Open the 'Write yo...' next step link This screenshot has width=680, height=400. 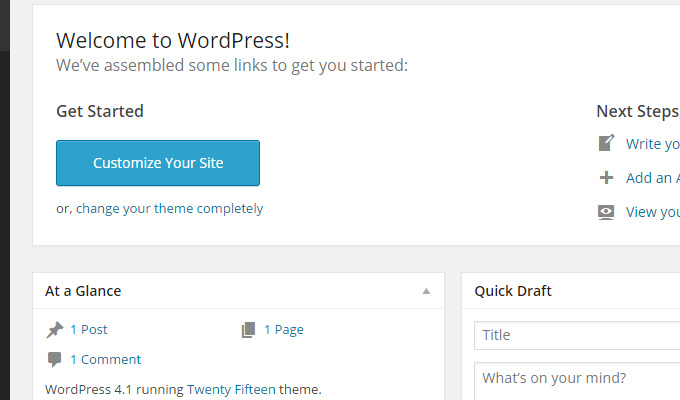(x=653, y=144)
